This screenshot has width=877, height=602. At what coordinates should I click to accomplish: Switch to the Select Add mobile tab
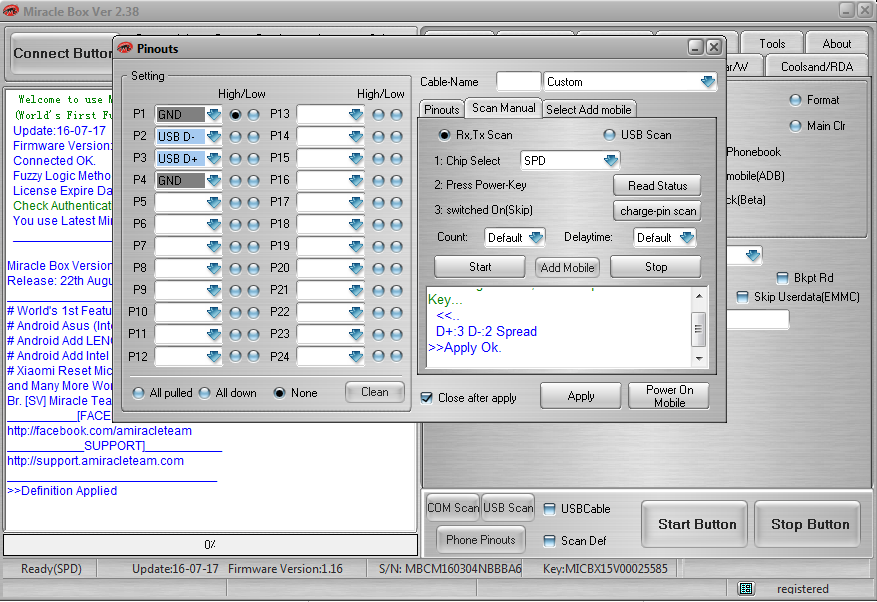(x=588, y=110)
